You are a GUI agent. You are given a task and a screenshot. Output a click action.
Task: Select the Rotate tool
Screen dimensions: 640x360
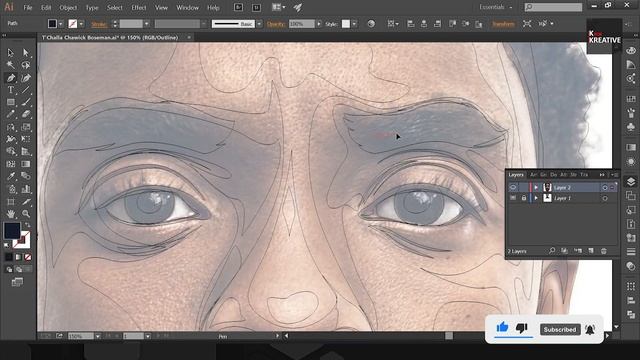click(11, 127)
